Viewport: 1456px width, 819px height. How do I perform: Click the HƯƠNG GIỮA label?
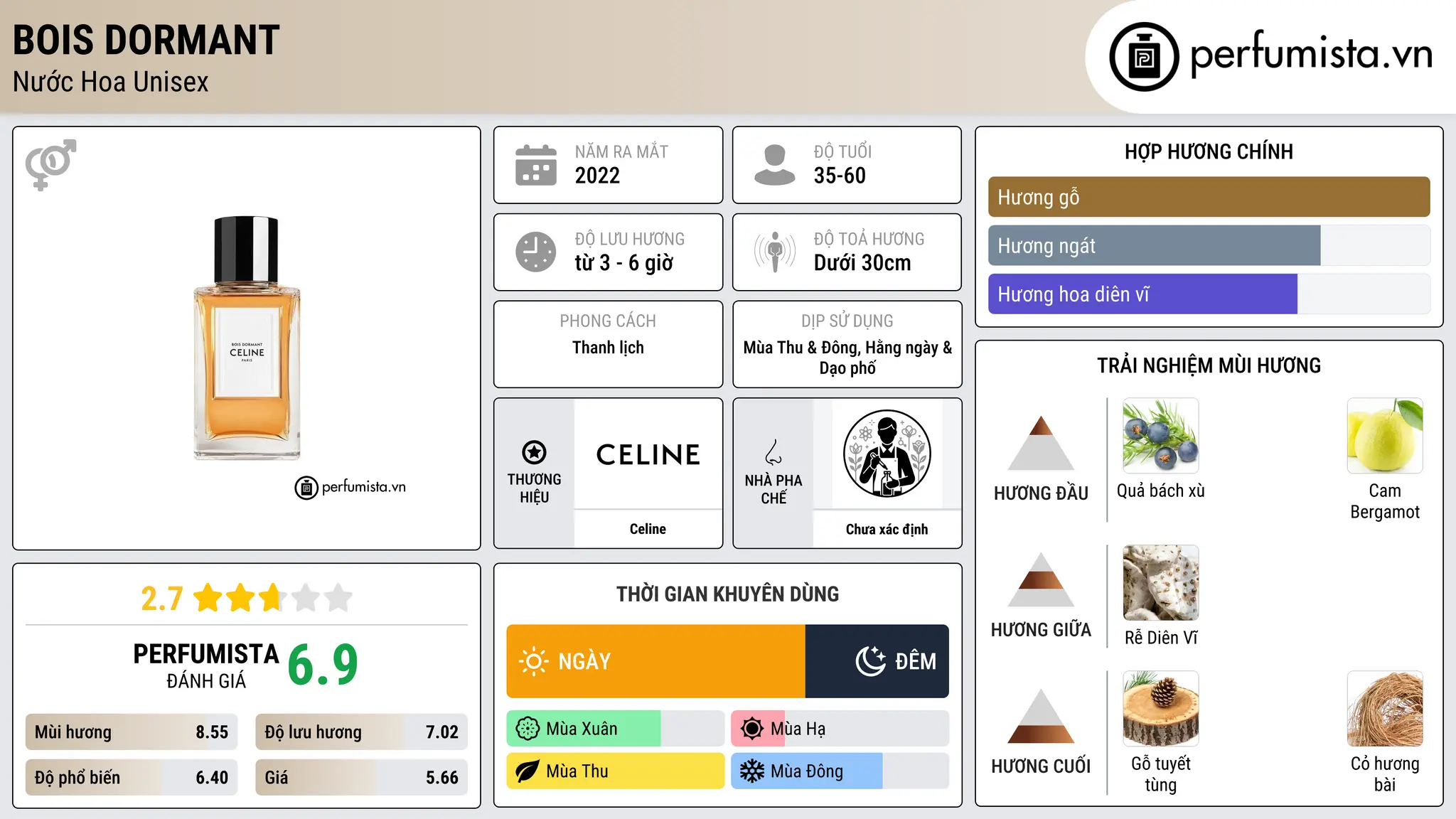coord(1041,630)
